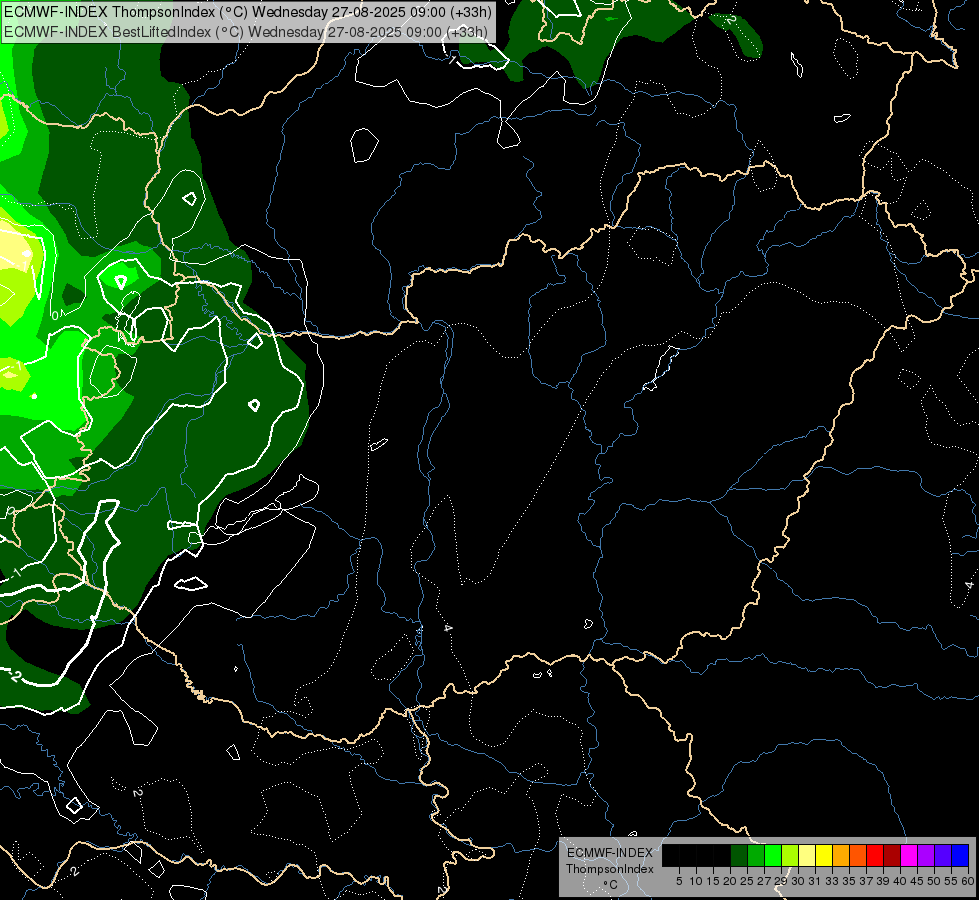The image size is (979, 900).
Task: Click the ThompsonIndex label inside the legend
Action: (610, 869)
